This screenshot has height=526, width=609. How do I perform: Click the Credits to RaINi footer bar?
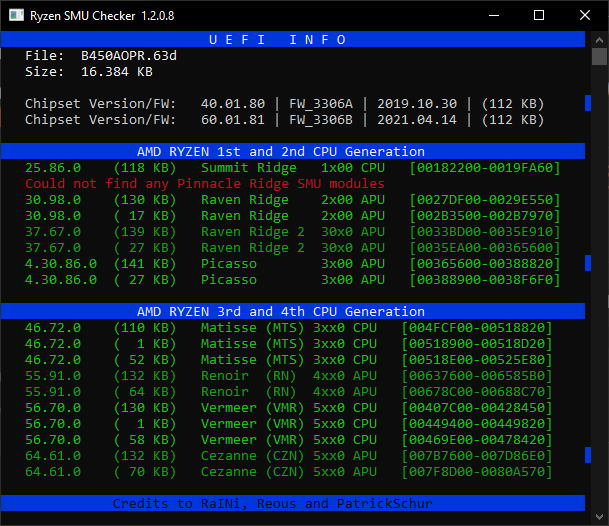(x=293, y=503)
